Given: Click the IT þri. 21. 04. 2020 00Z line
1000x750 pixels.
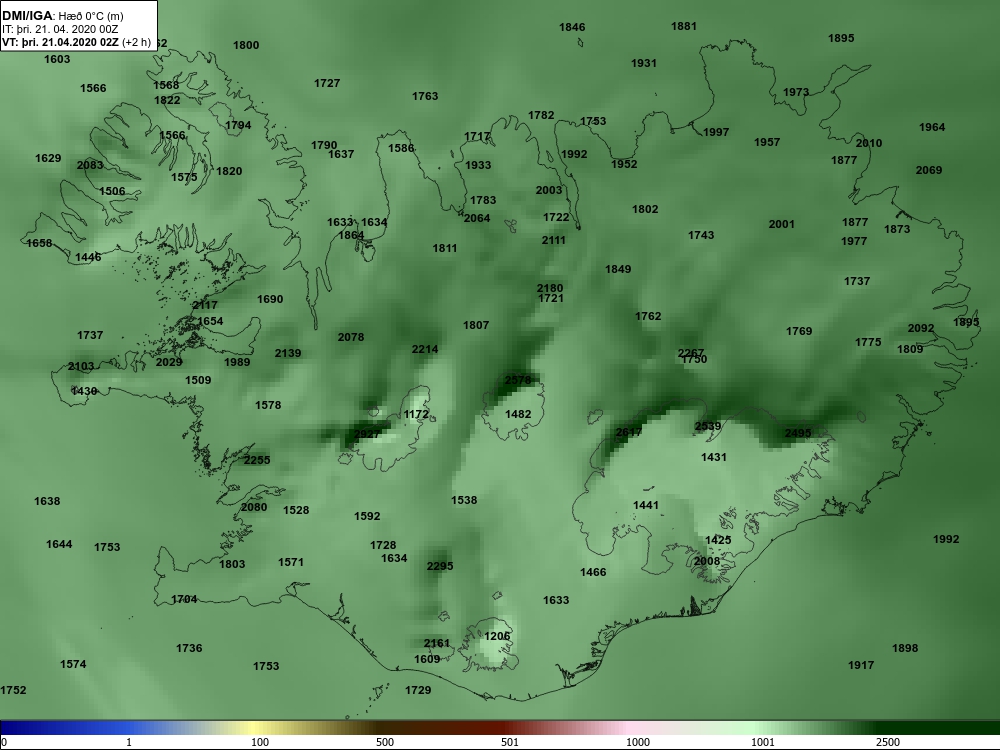Looking at the screenshot, I should (x=61, y=29).
